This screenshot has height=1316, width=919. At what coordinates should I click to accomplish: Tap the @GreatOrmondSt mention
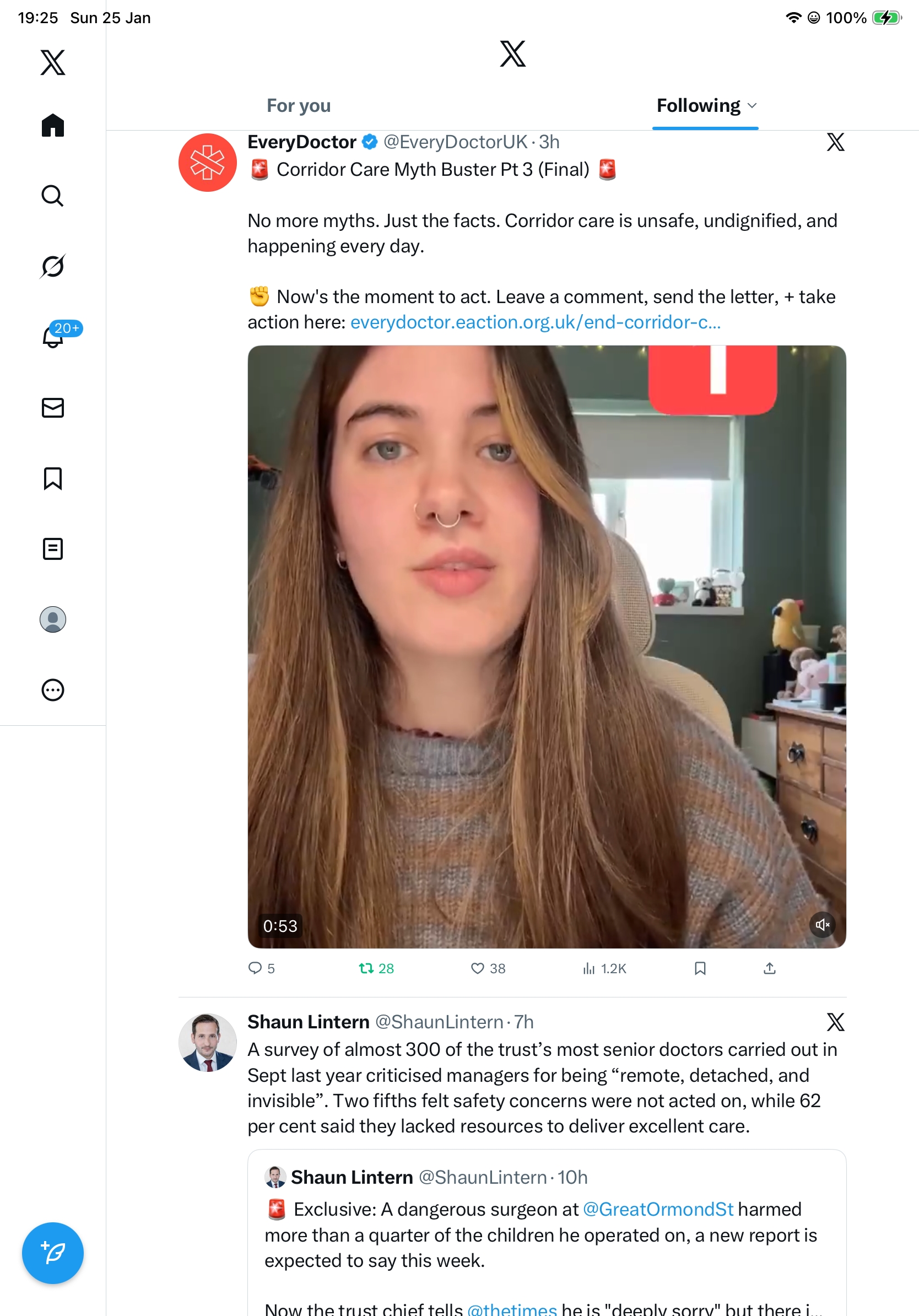click(658, 1209)
